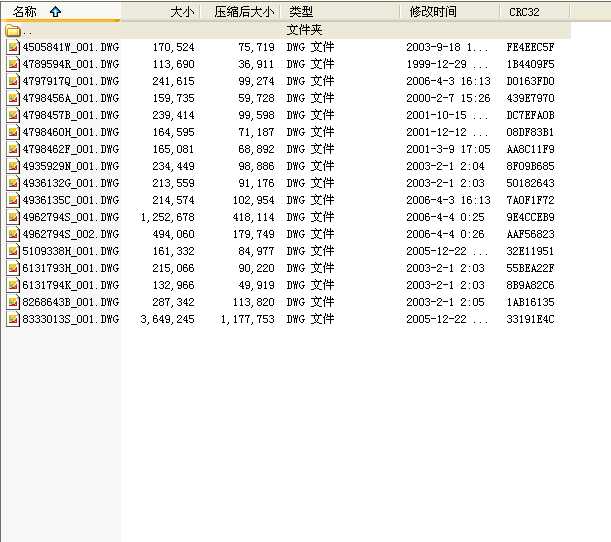Image resolution: width=611 pixels, height=542 pixels.
Task: Click compressed size 36,911
Action: pyautogui.click(x=256, y=64)
